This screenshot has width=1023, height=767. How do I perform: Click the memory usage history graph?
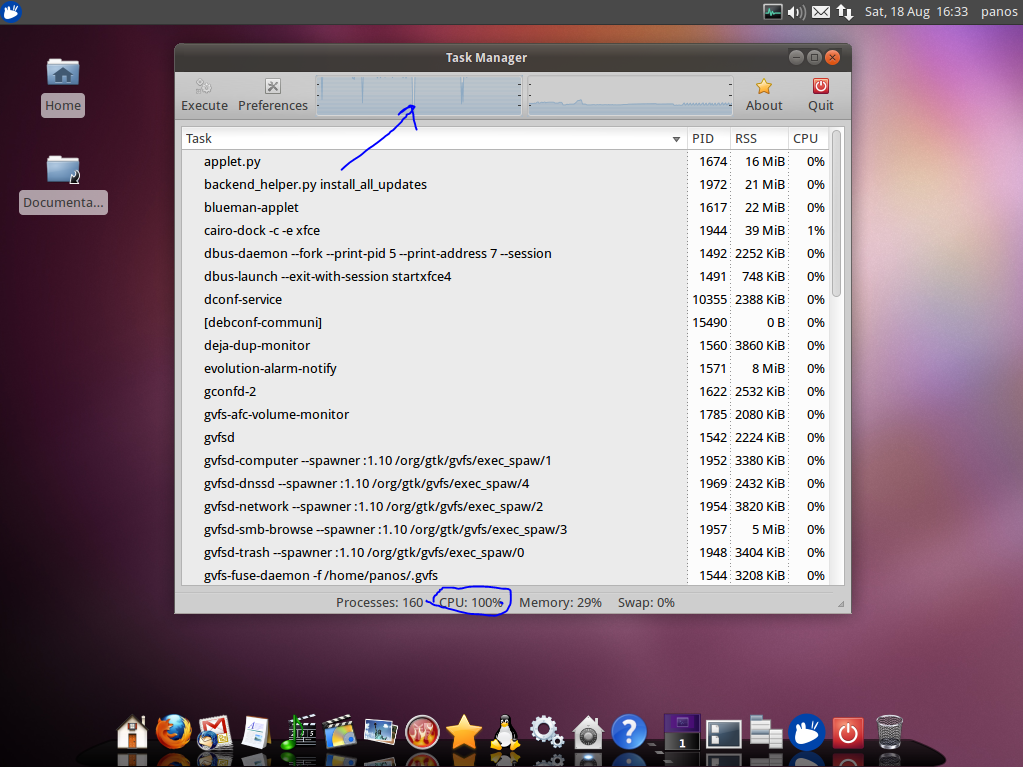click(630, 95)
